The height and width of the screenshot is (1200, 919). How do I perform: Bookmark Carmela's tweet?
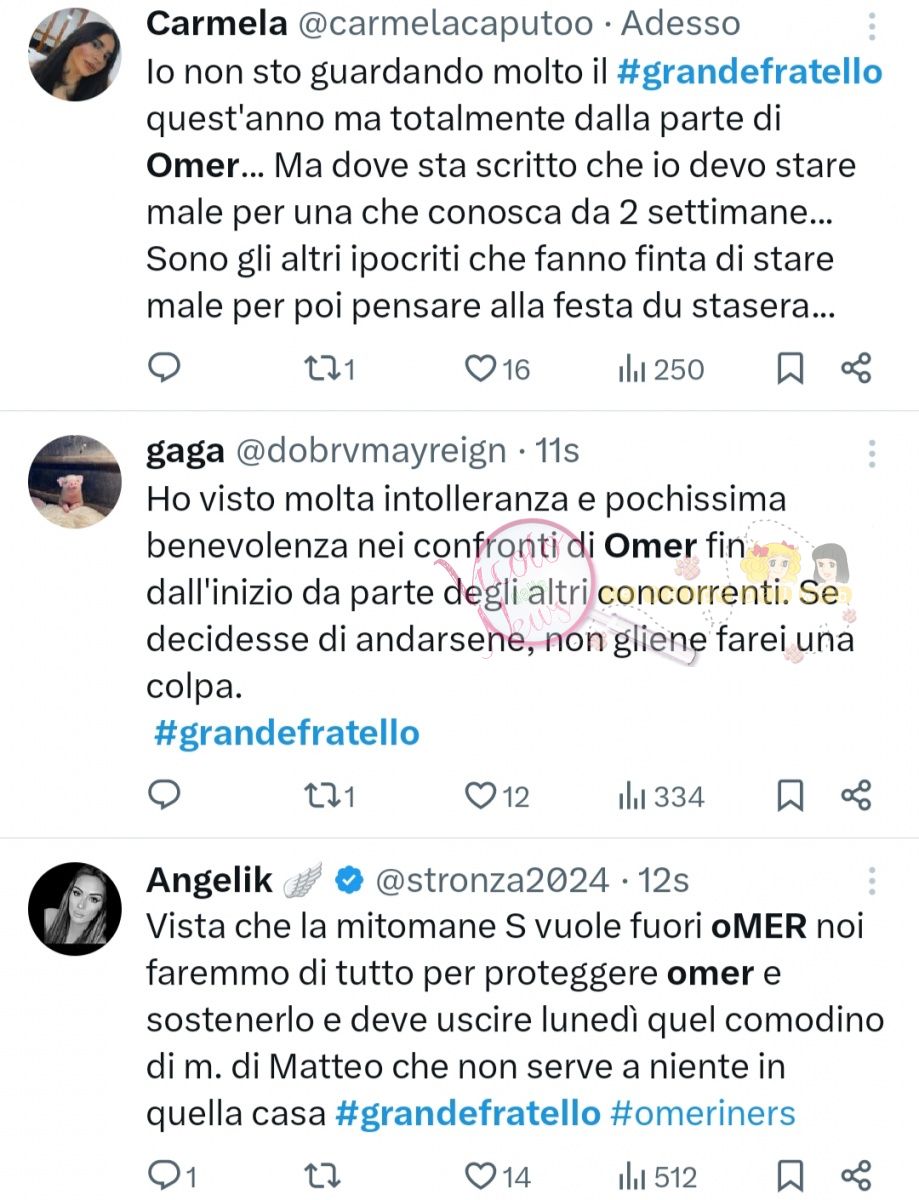(790, 368)
